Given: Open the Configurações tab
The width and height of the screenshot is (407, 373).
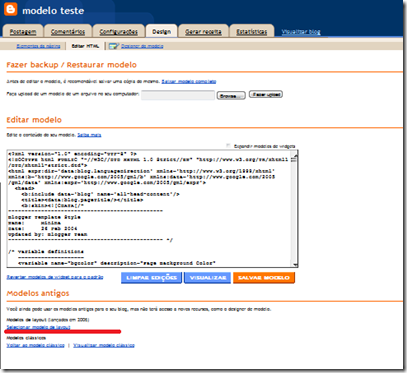Looking at the screenshot, I should pos(119,32).
